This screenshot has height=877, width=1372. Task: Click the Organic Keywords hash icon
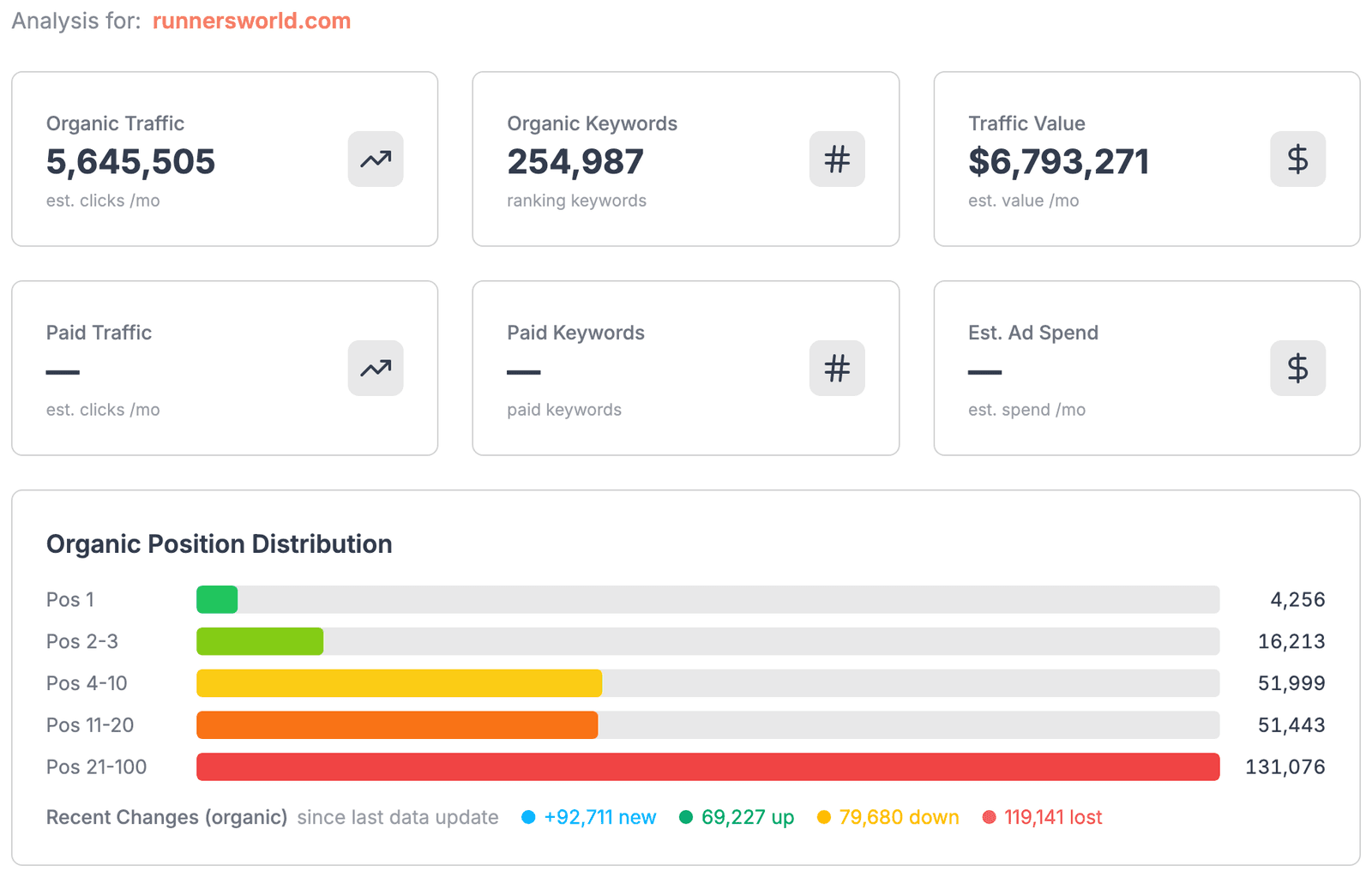pyautogui.click(x=837, y=159)
